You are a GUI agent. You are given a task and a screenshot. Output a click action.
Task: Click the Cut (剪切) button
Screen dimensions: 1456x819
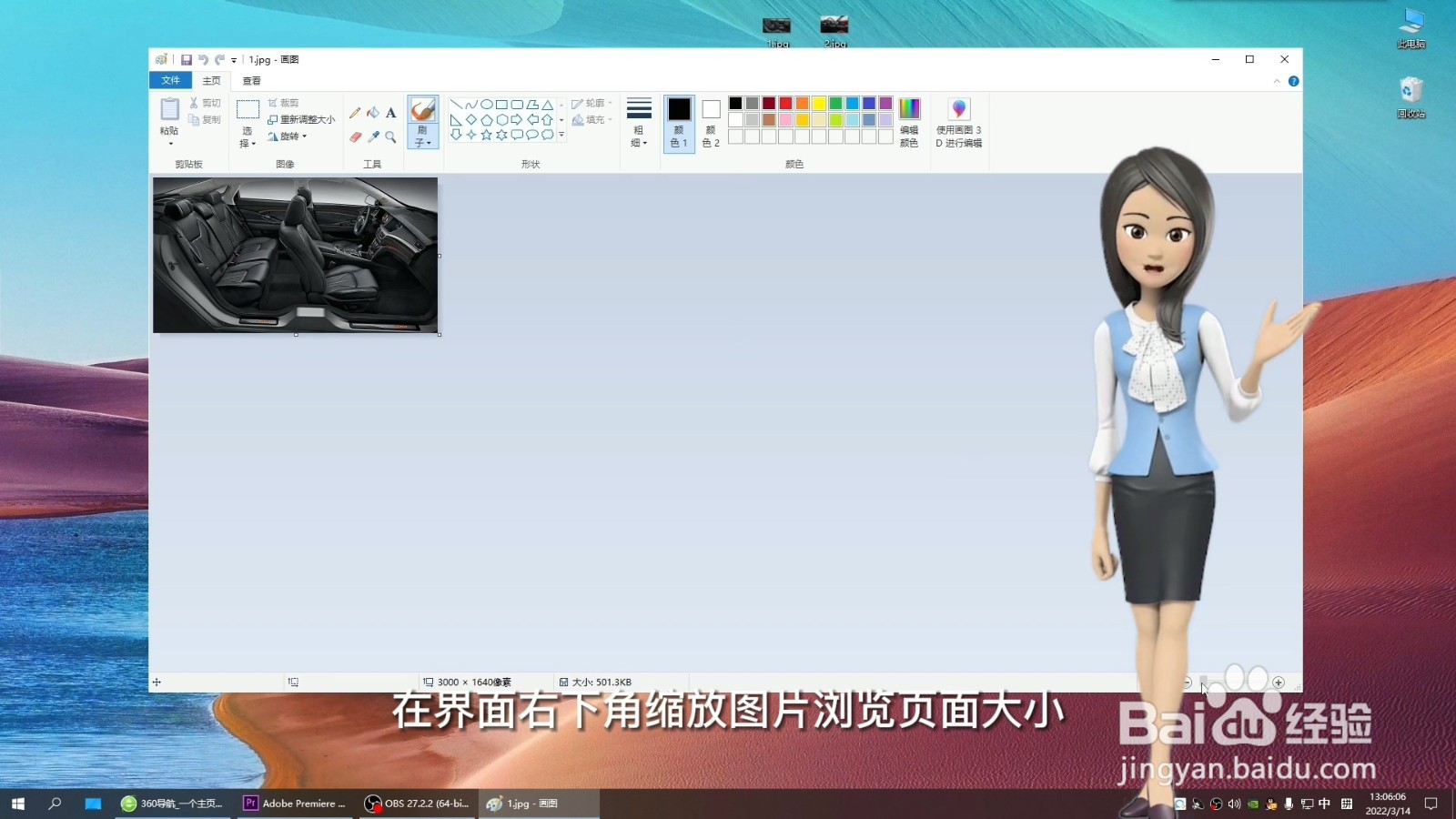click(205, 103)
